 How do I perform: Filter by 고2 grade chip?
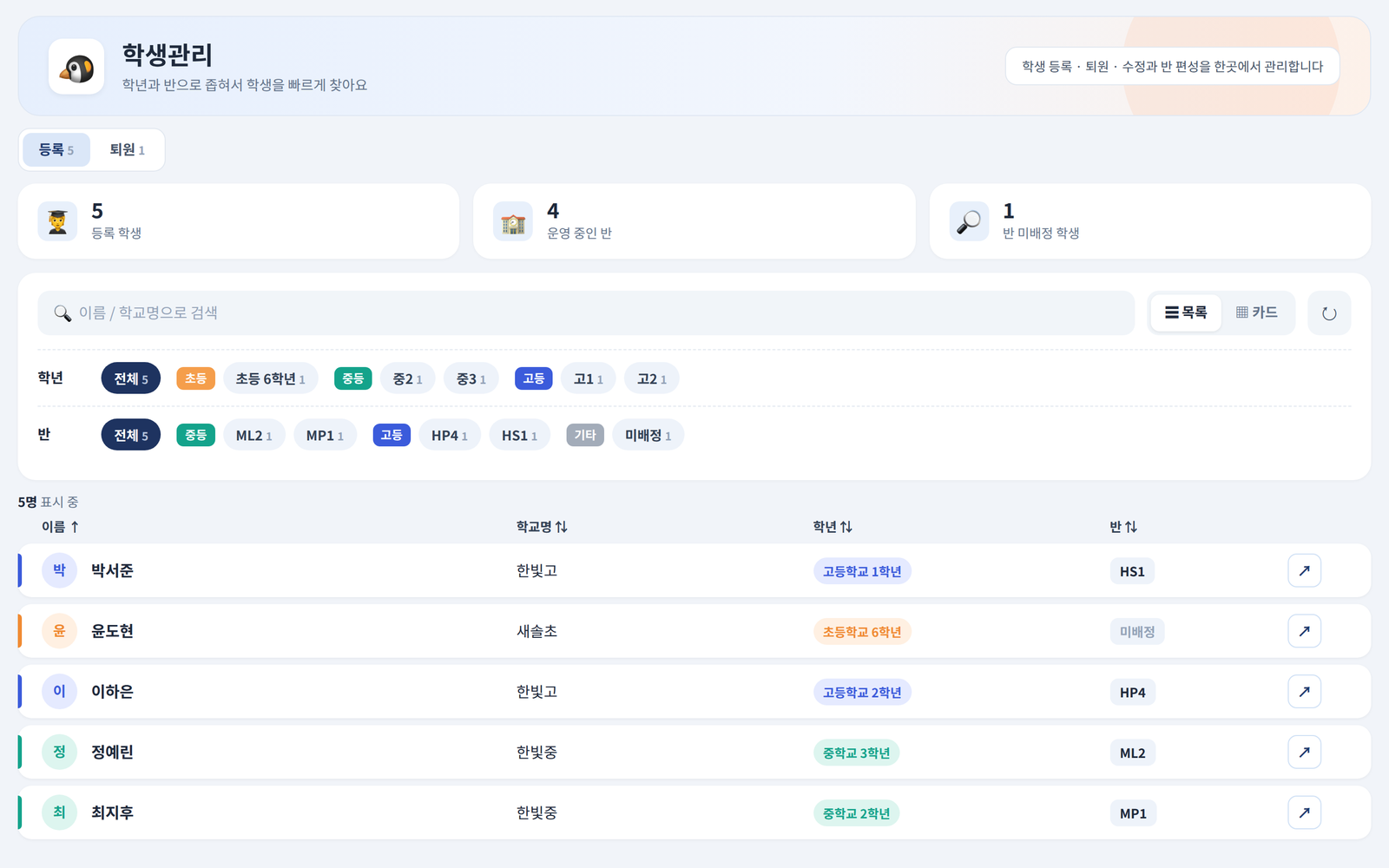[652, 378]
